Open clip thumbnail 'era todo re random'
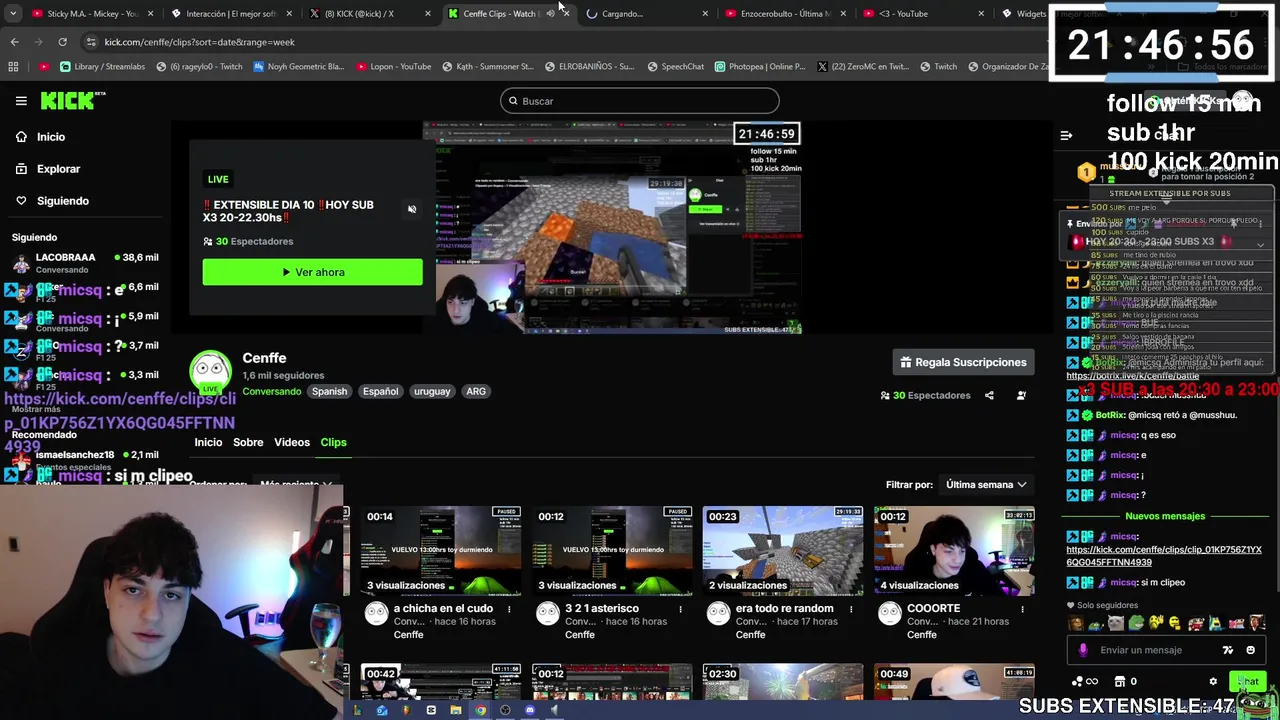1280x720 pixels. [x=783, y=551]
